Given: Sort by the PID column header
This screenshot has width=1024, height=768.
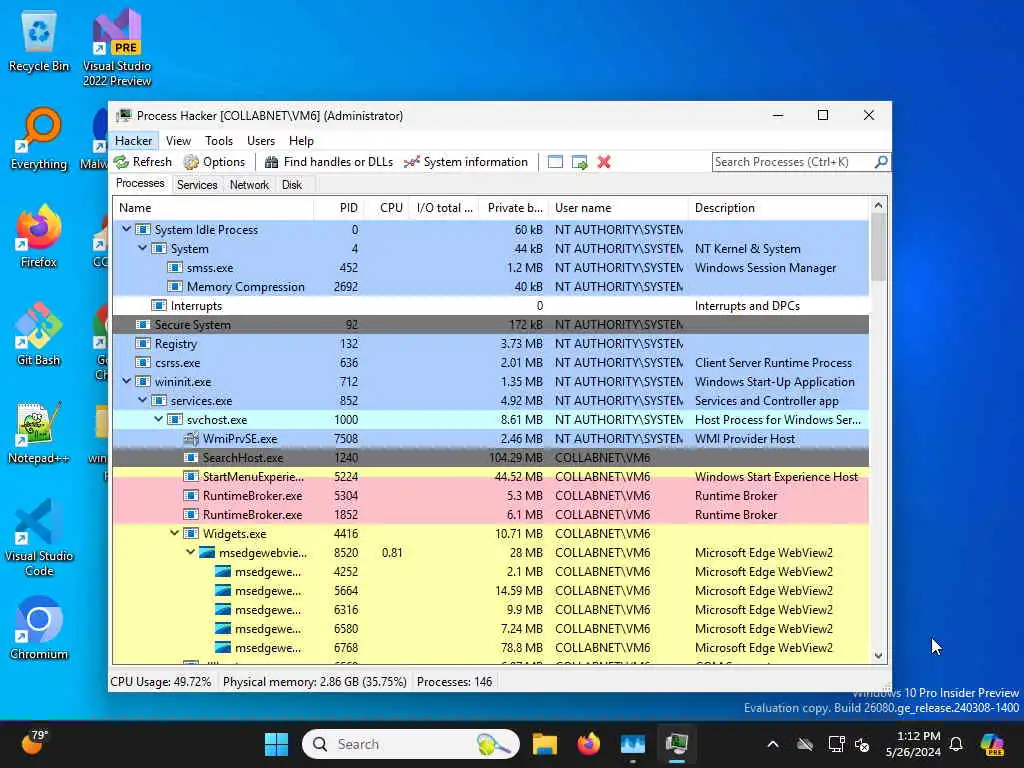Looking at the screenshot, I should (339, 208).
